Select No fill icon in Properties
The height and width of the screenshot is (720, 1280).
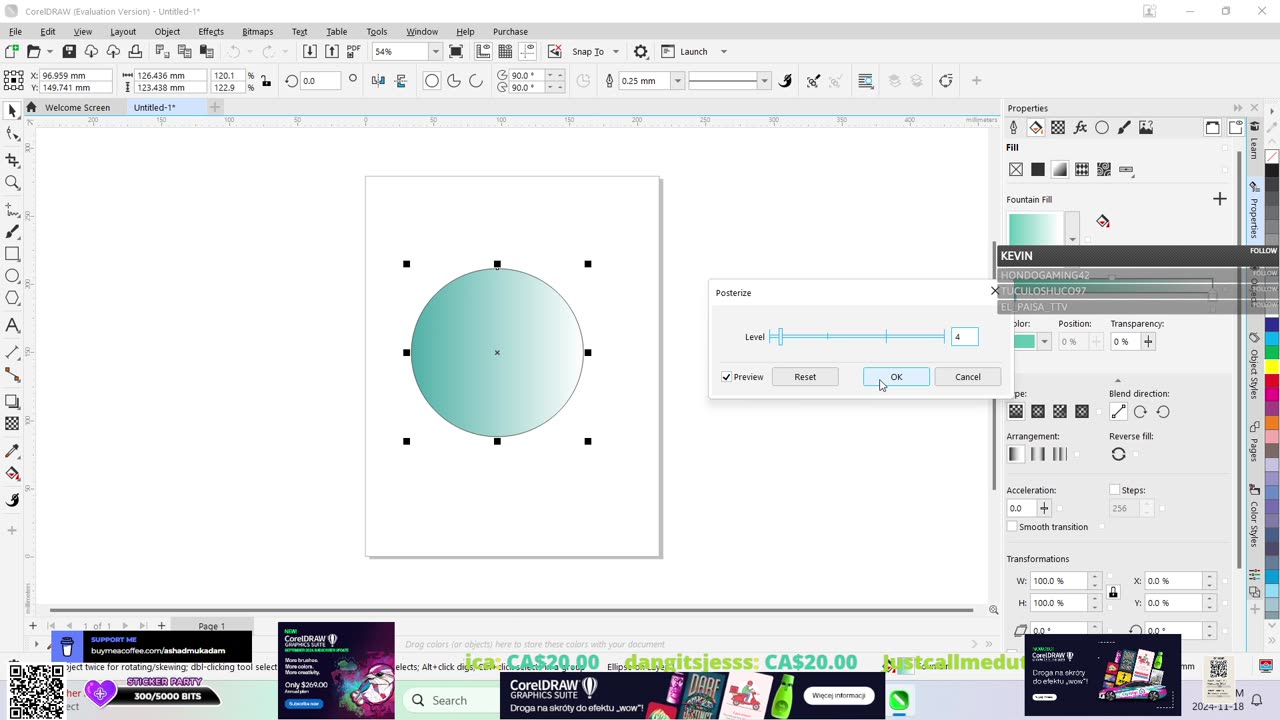click(1016, 170)
